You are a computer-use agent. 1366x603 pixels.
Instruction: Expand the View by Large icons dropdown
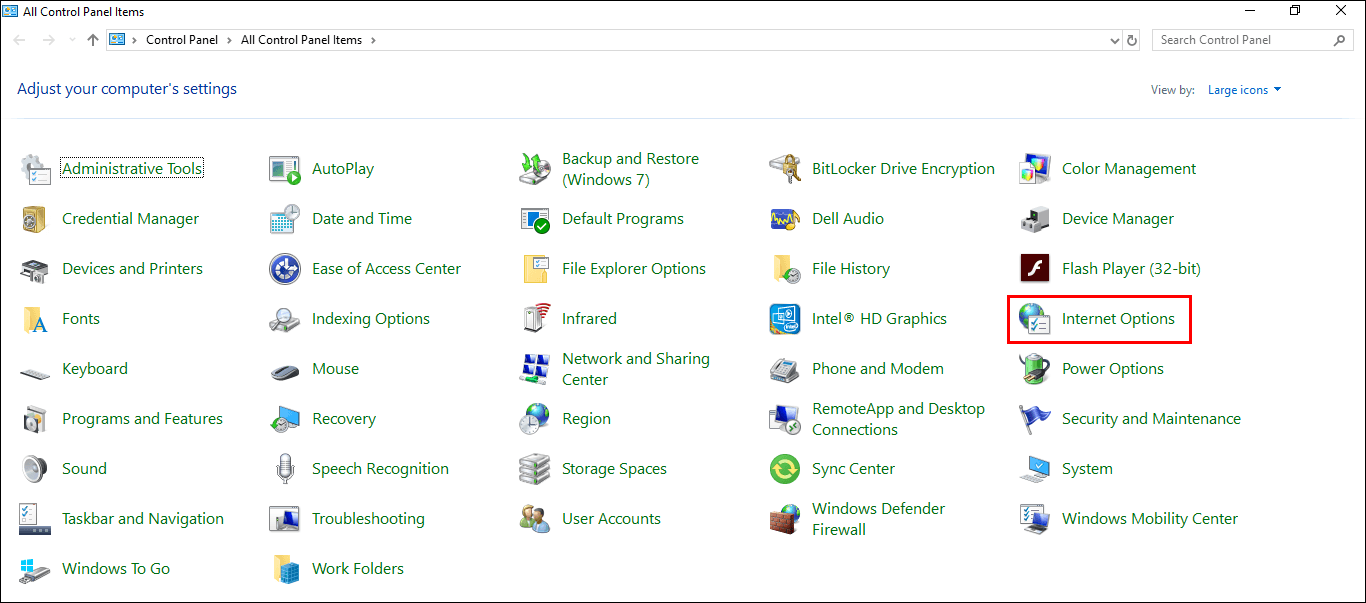point(1244,90)
